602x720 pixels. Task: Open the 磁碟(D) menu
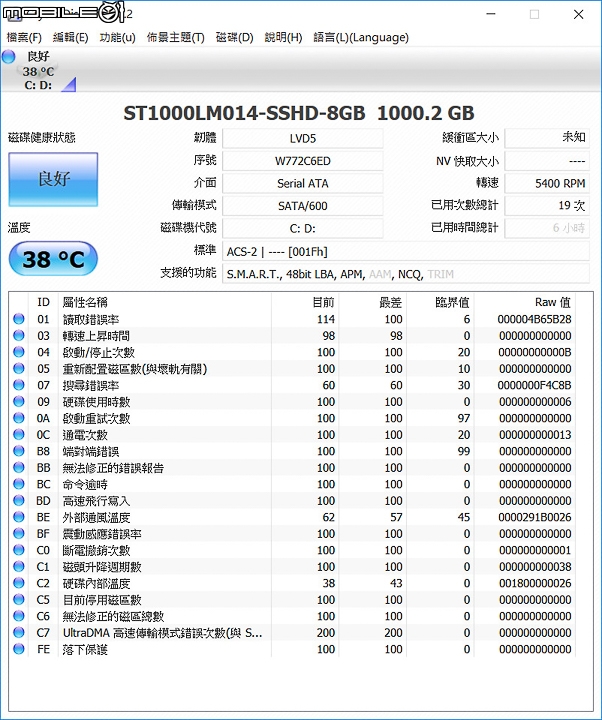tap(235, 37)
